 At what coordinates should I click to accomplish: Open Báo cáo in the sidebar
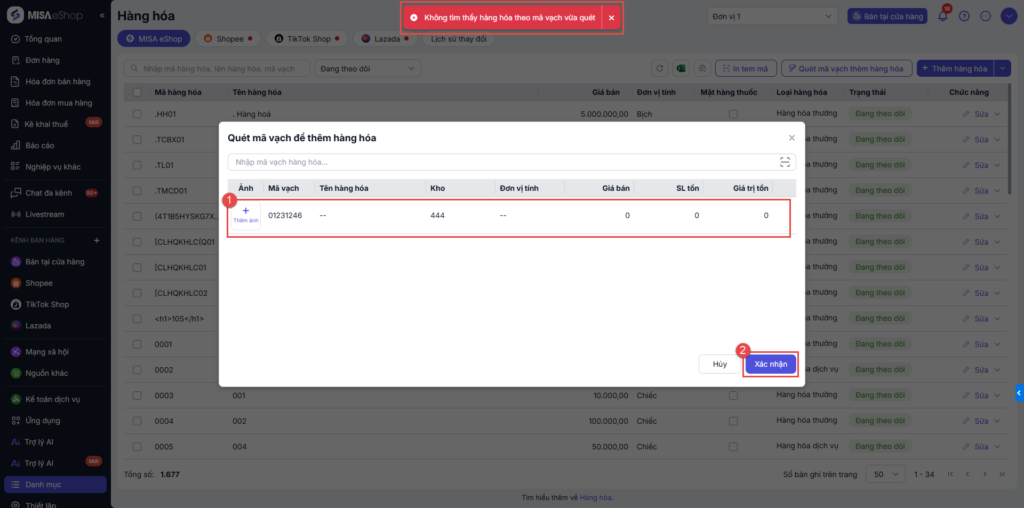39,145
